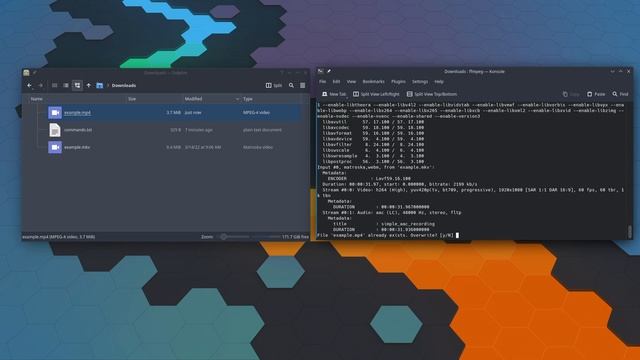Click the 'Matroska video' type cell
Image resolution: width=640 pixels, height=360 pixels.
(258, 147)
